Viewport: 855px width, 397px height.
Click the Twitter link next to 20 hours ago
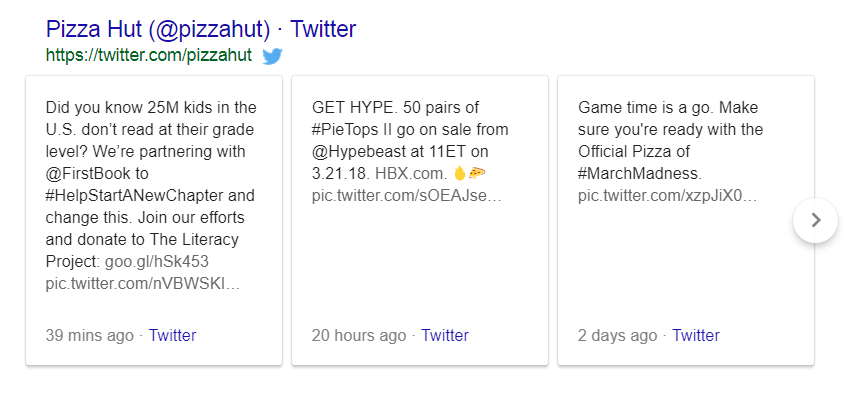pyautogui.click(x=445, y=335)
